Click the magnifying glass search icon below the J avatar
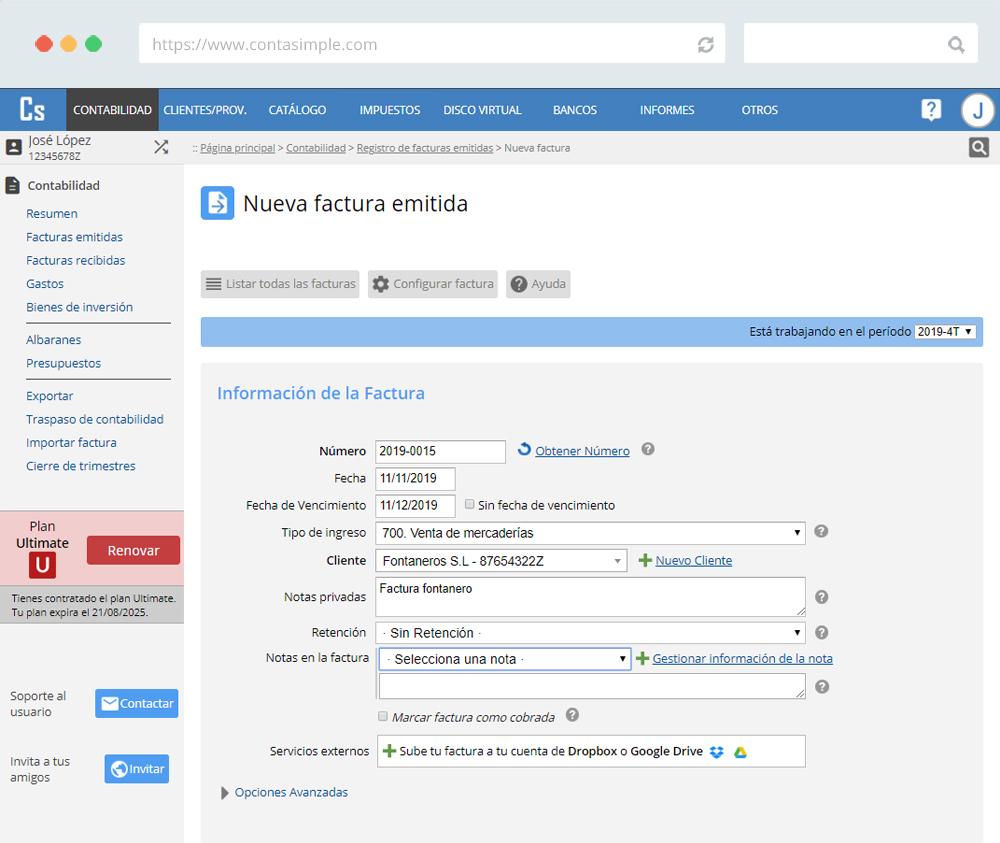 [978, 146]
